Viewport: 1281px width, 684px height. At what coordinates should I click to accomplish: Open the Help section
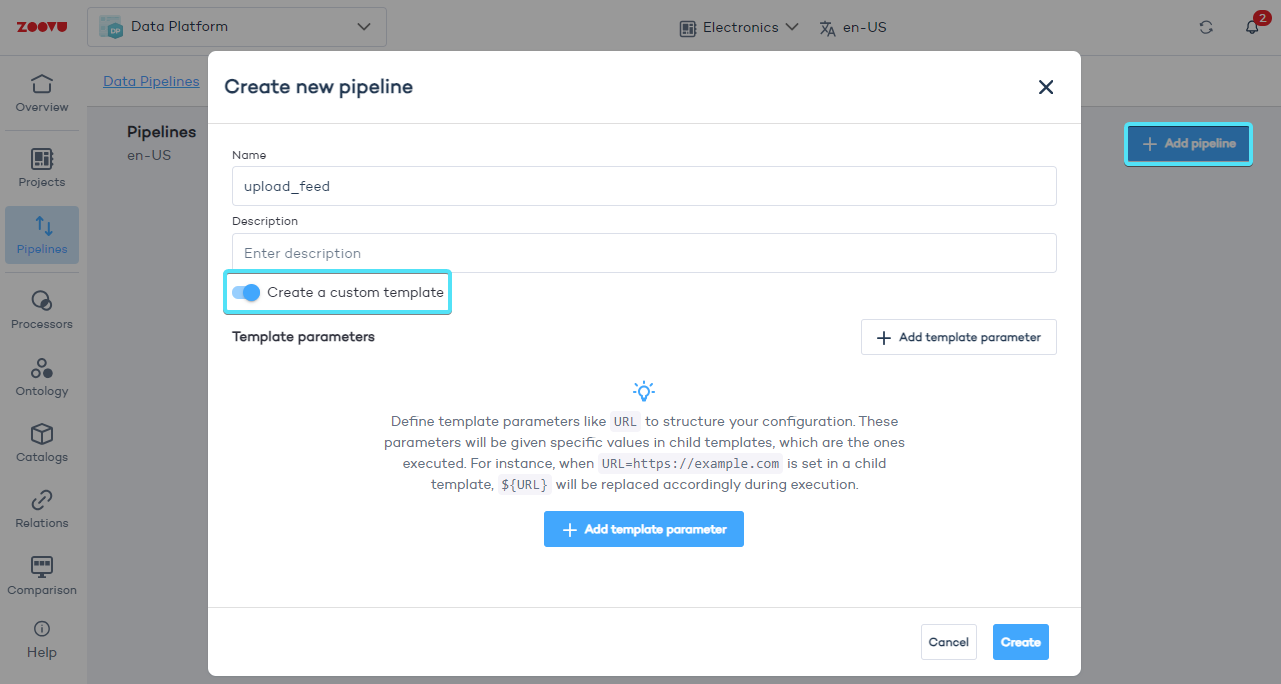[41, 640]
